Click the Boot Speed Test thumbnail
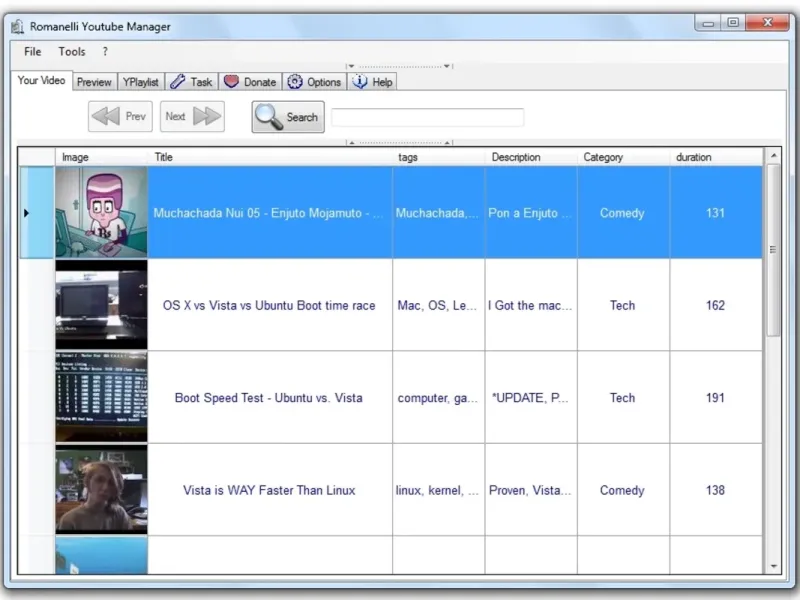 point(102,397)
